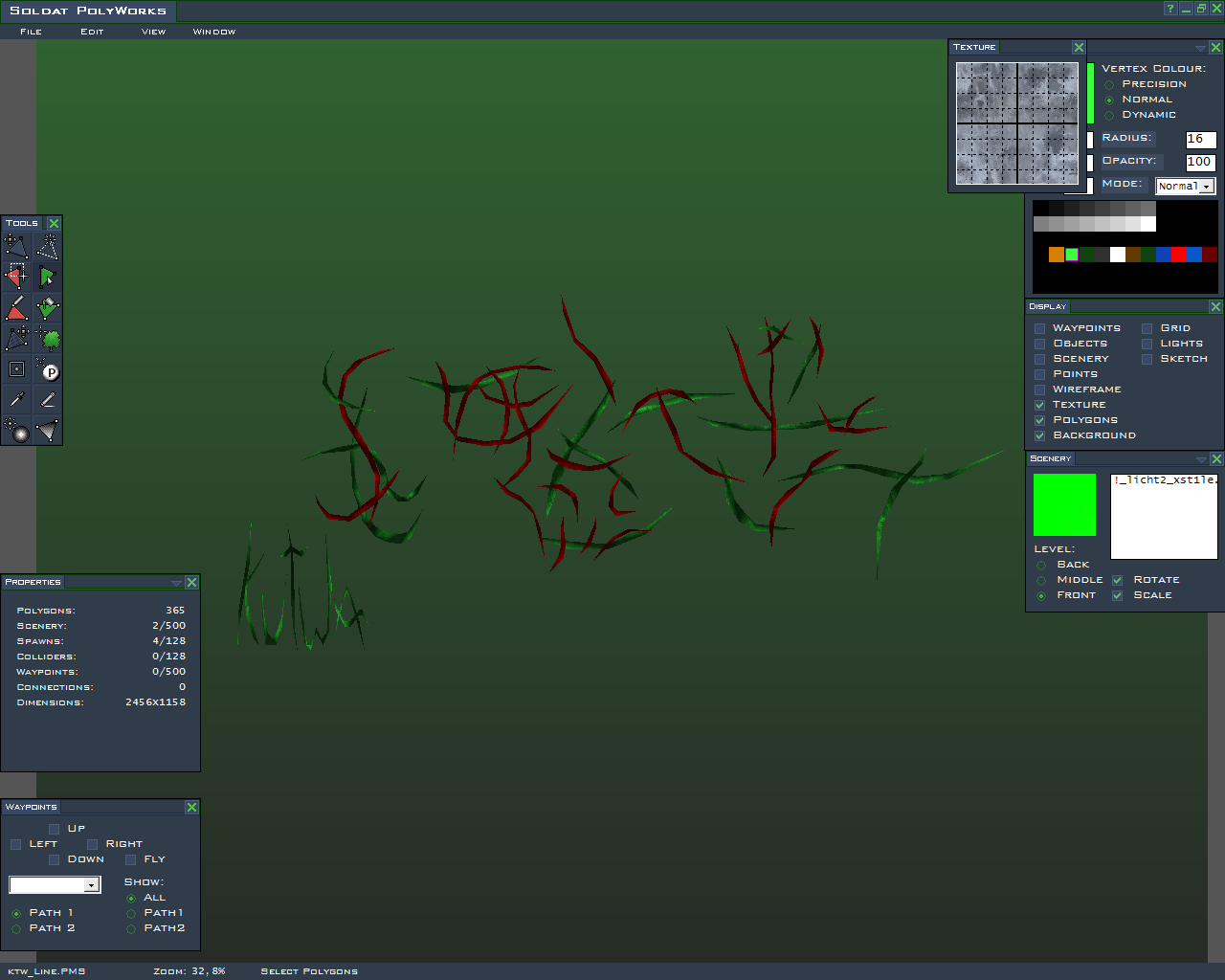Open the Mode dropdown set to Normal
This screenshot has width=1225, height=980.
[1185, 187]
